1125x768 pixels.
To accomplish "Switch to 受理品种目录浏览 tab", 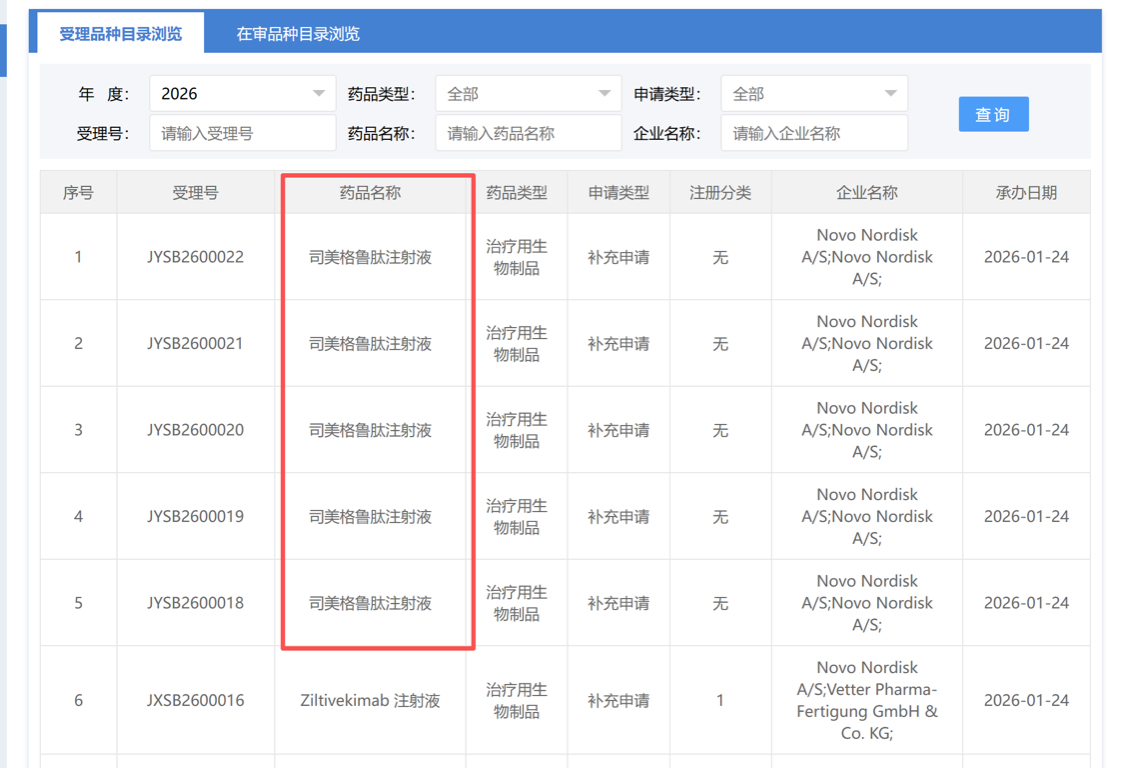I will tap(121, 33).
